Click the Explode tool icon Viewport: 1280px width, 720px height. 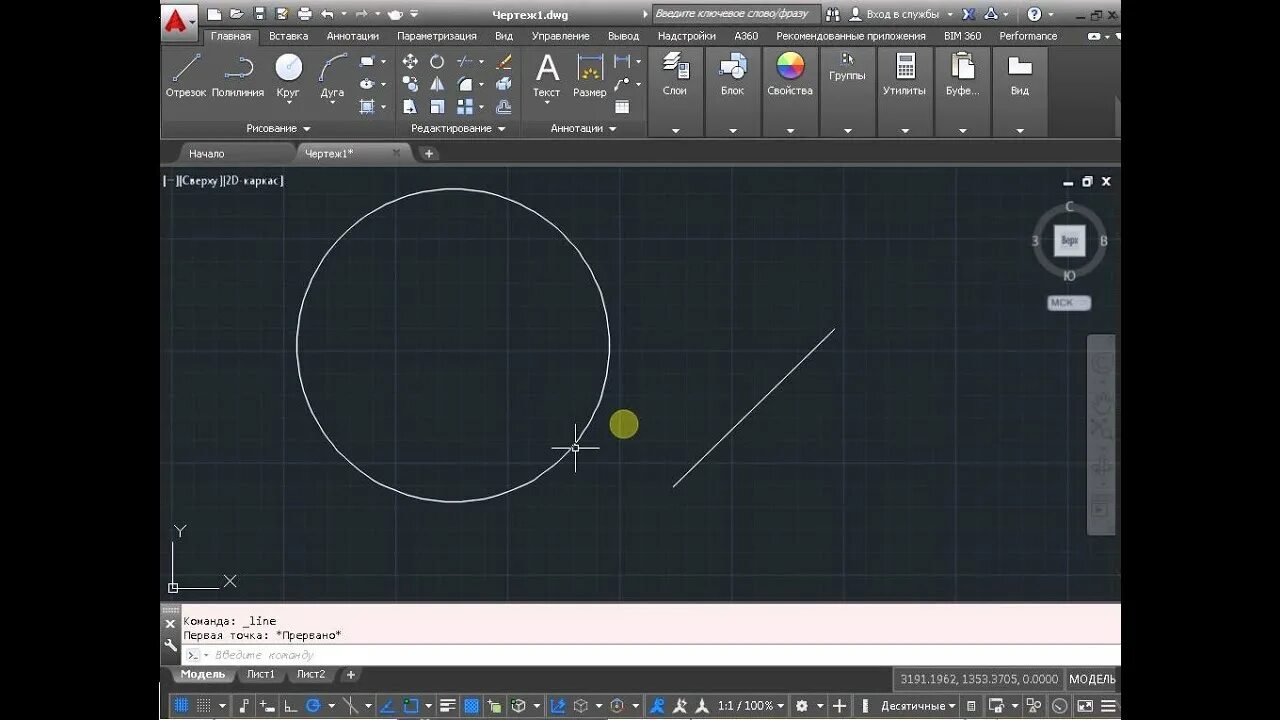click(503, 84)
